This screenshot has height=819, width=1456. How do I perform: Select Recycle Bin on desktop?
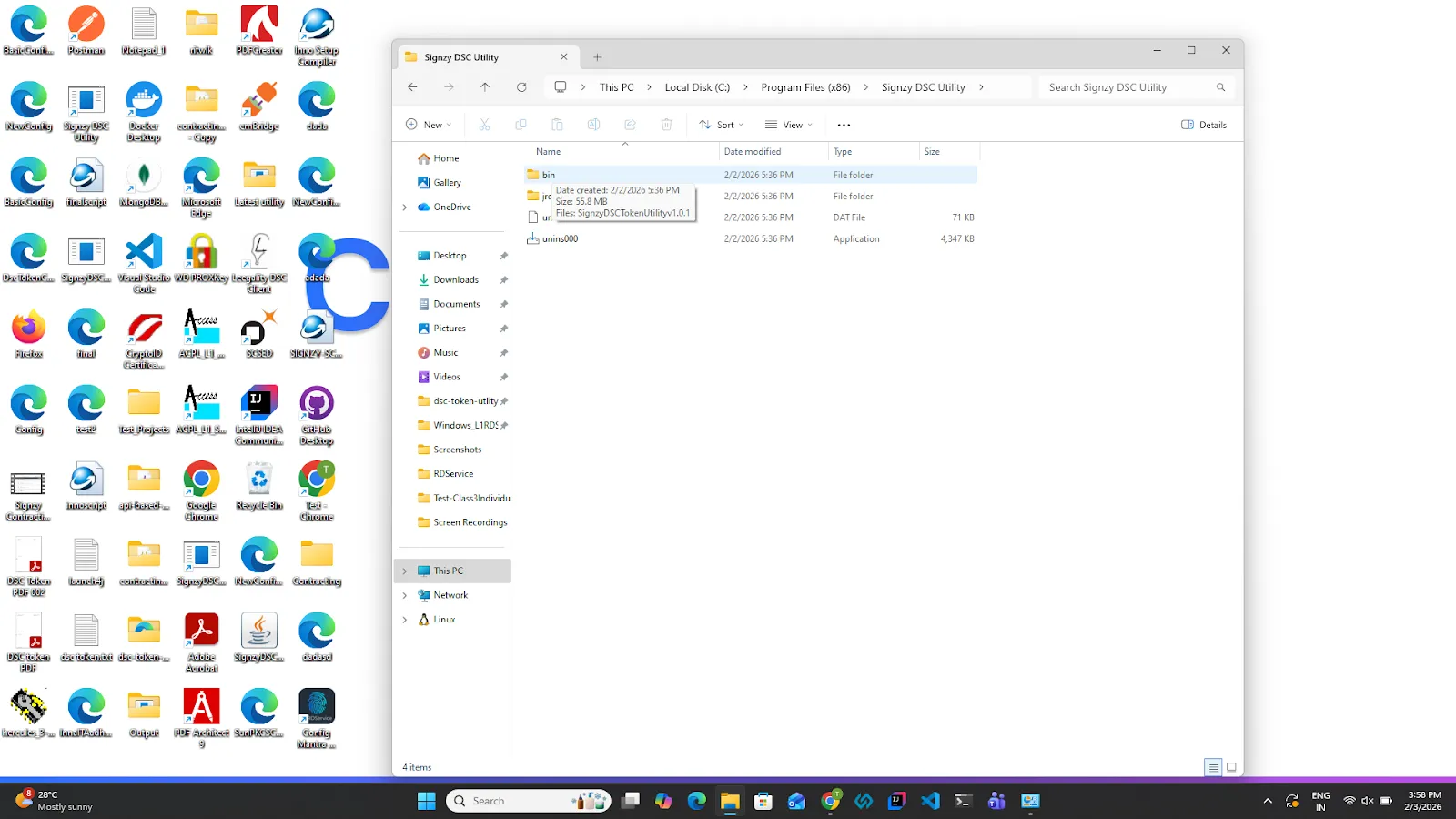point(259,486)
